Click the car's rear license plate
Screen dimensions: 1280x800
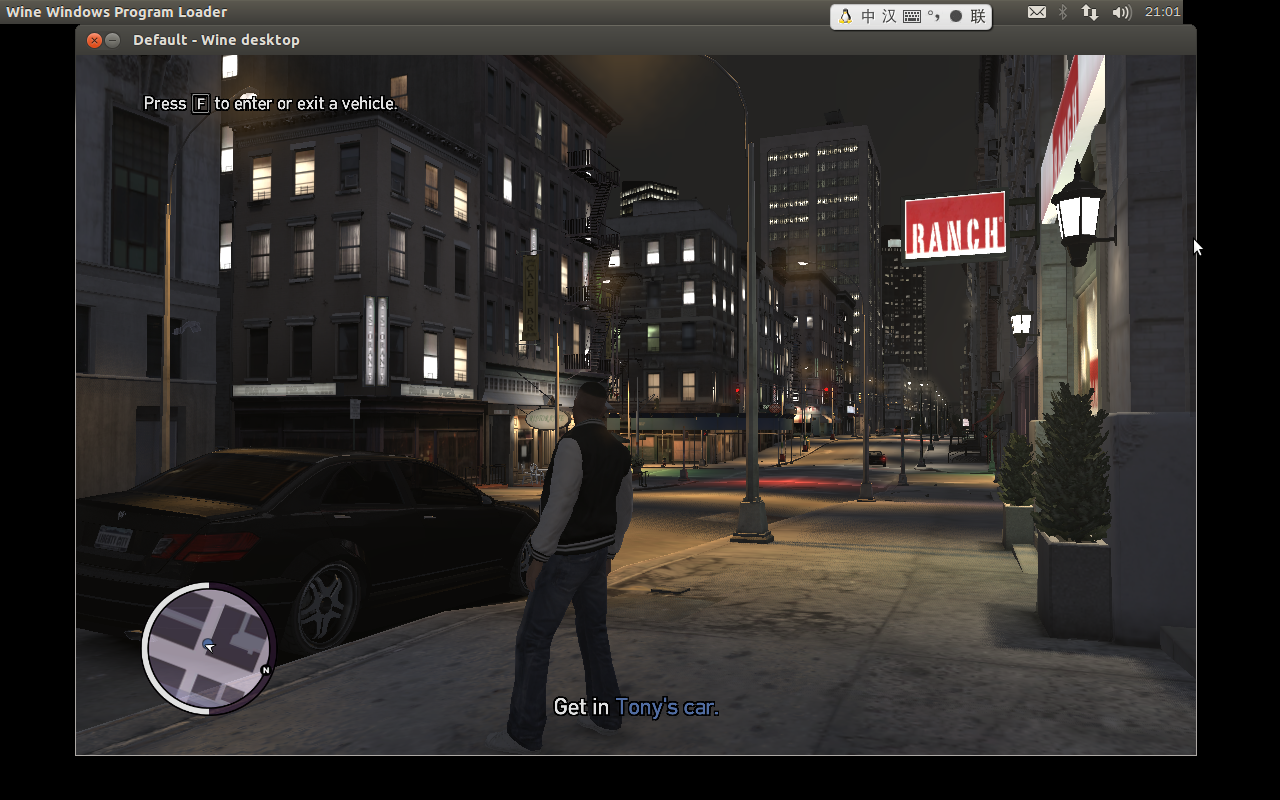[x=113, y=539]
